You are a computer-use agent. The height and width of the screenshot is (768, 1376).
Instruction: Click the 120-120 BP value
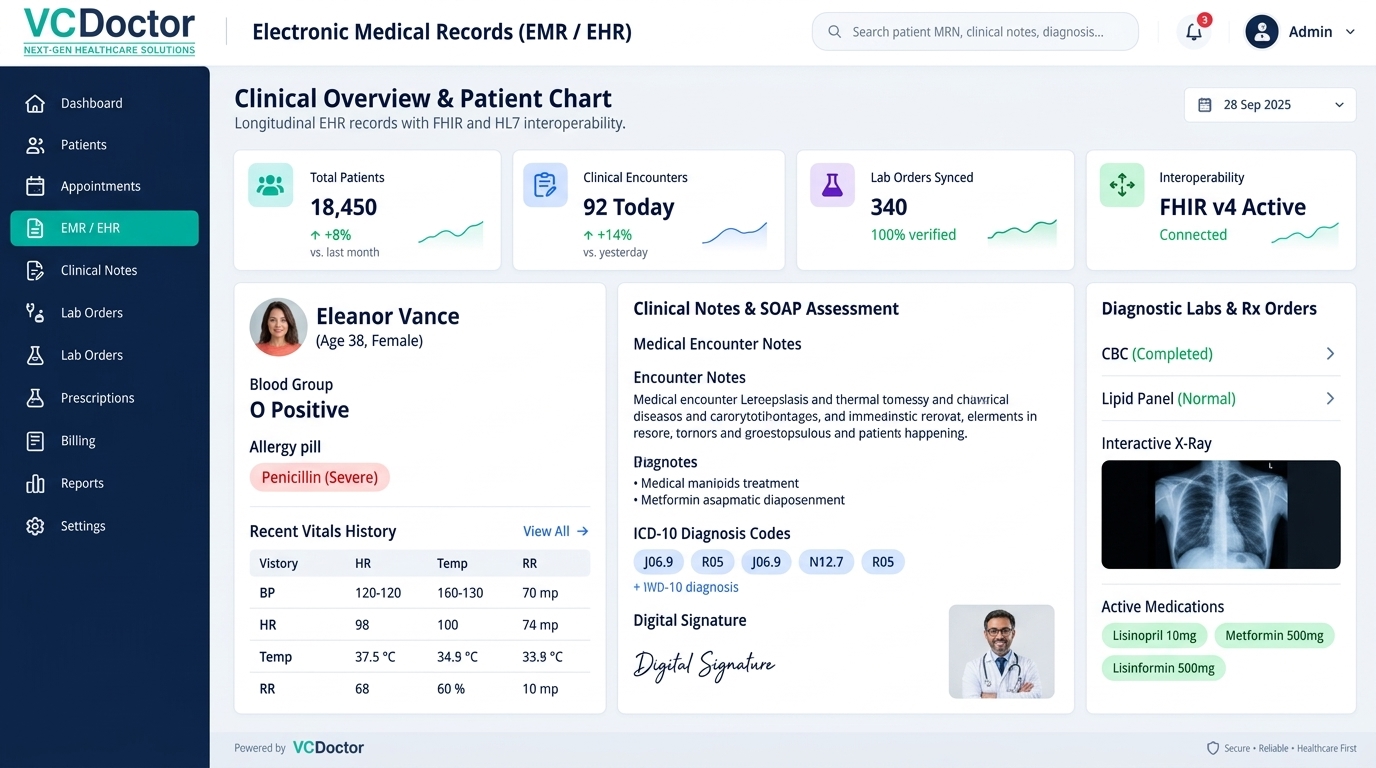point(378,593)
